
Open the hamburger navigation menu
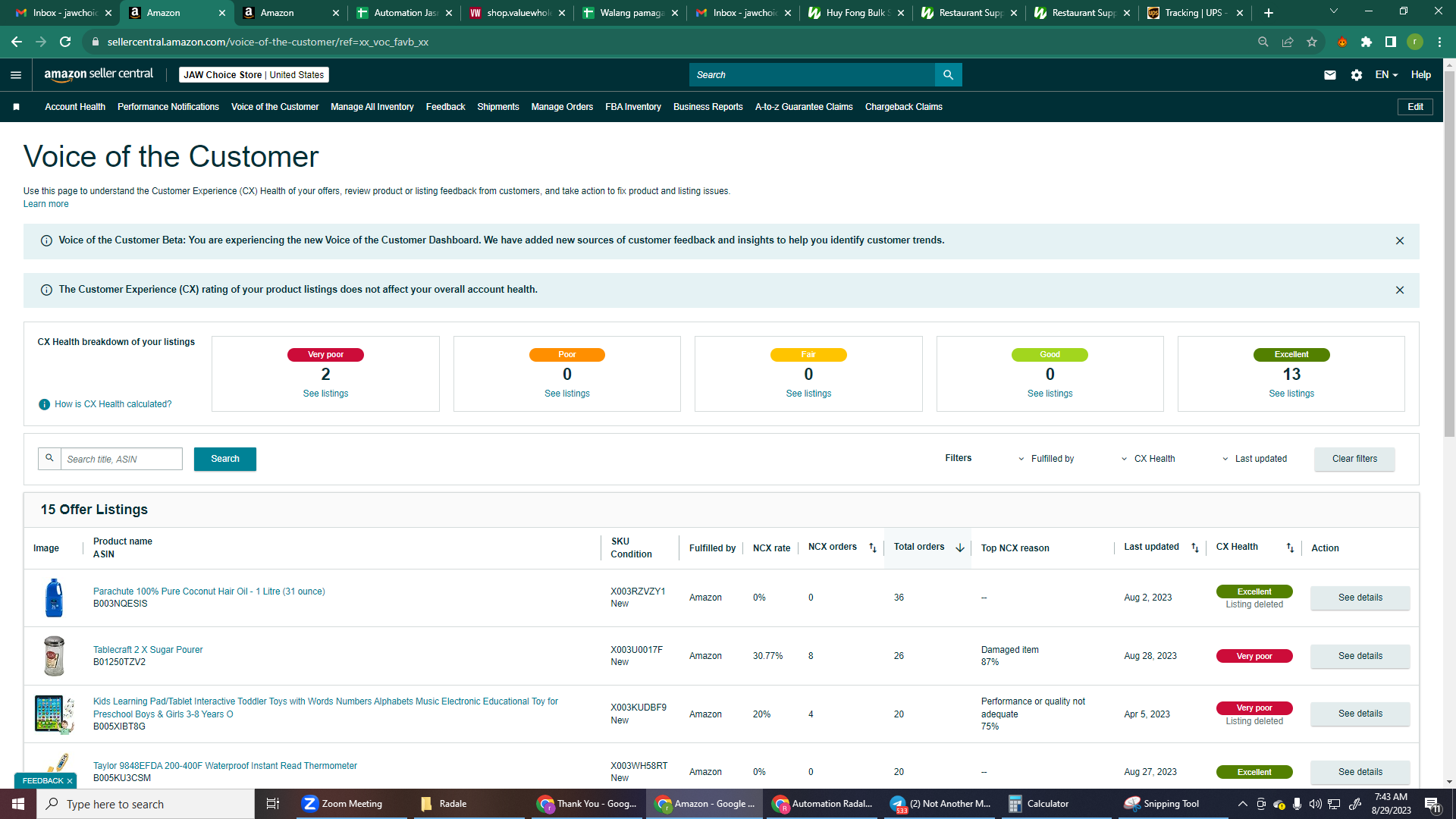click(x=16, y=75)
